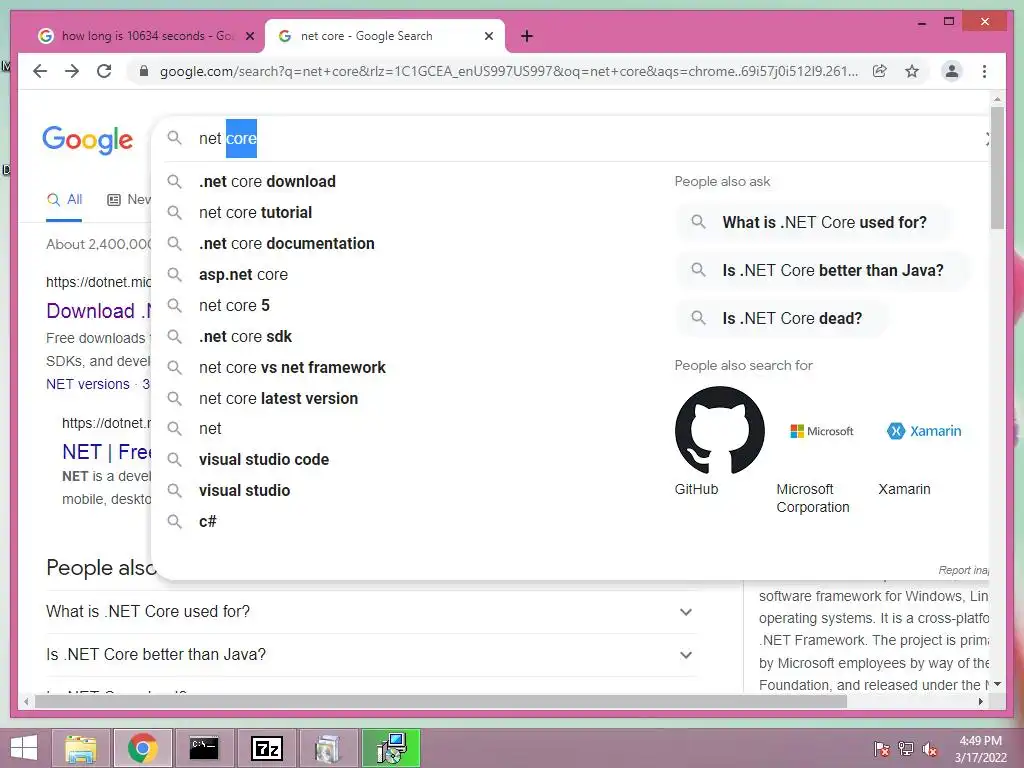
Task: Open 'NET versions' sublink
Action: (x=88, y=384)
